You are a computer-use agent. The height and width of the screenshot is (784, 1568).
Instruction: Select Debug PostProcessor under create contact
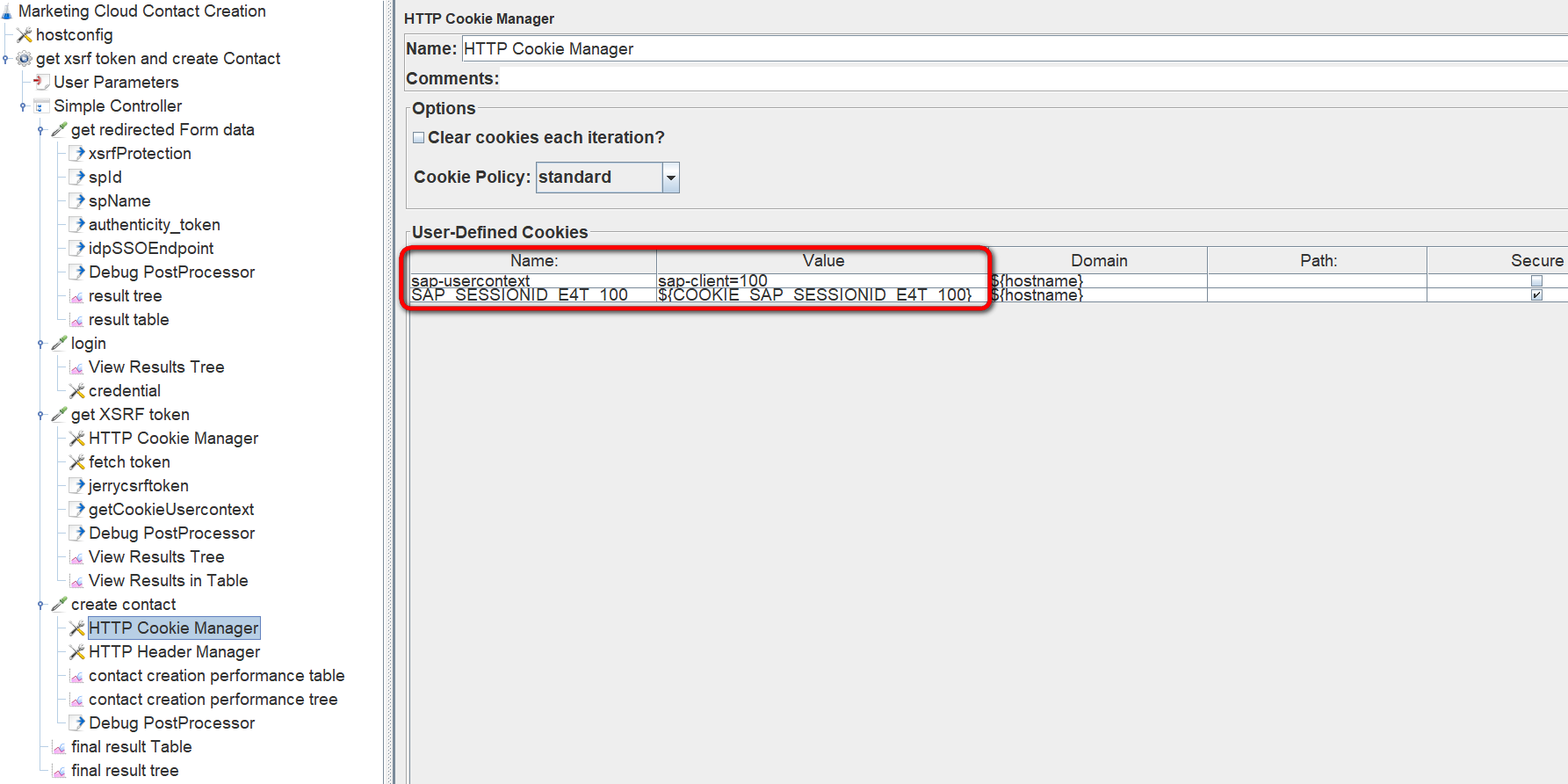click(171, 723)
